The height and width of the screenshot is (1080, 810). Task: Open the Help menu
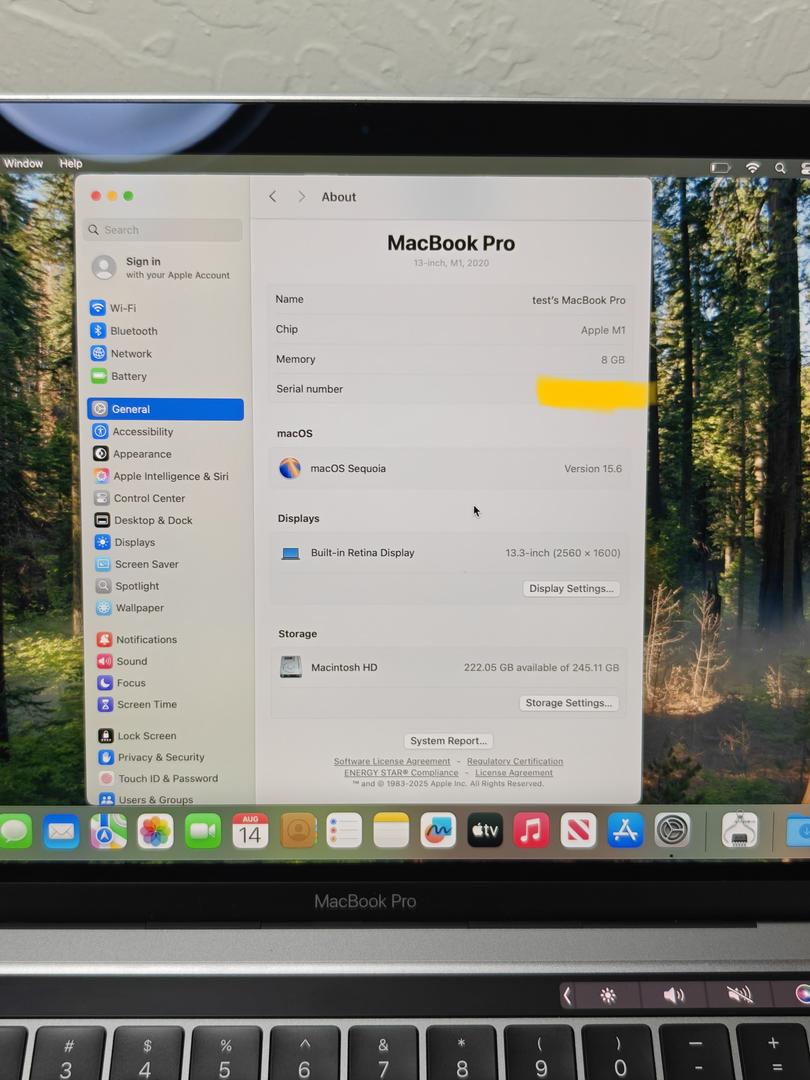(x=70, y=163)
